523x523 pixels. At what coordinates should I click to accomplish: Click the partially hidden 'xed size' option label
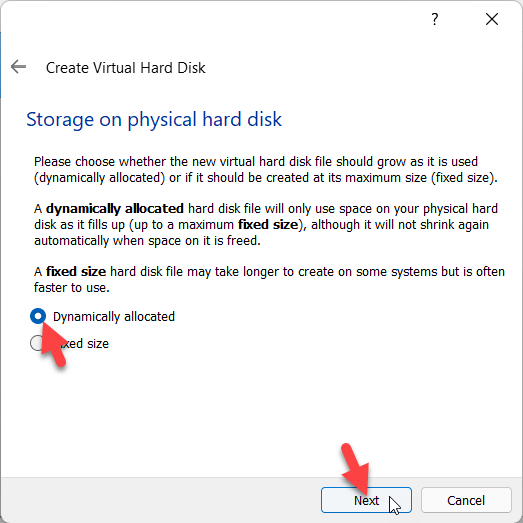(x=85, y=344)
